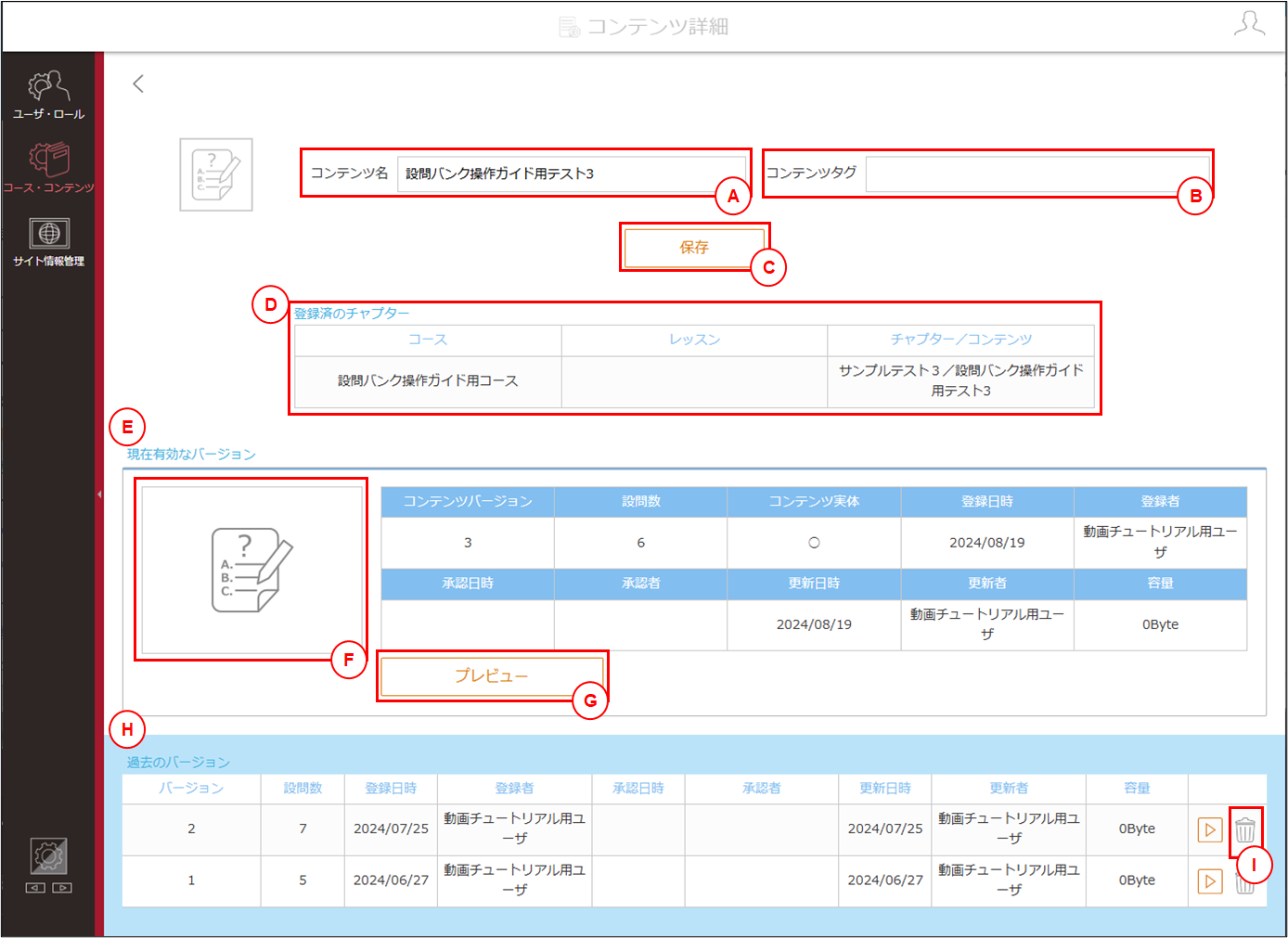Click the コンテンツ実体 circle mark cell

click(814, 543)
